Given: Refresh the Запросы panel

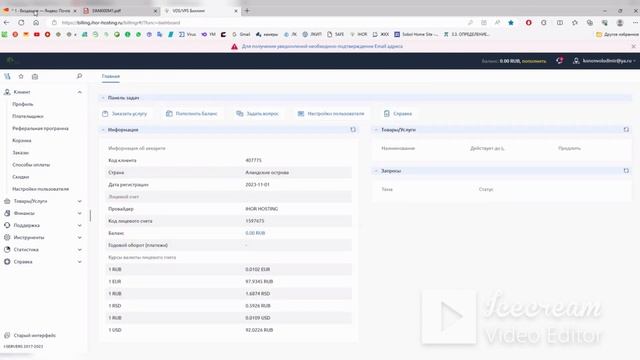Looking at the screenshot, I should (626, 171).
